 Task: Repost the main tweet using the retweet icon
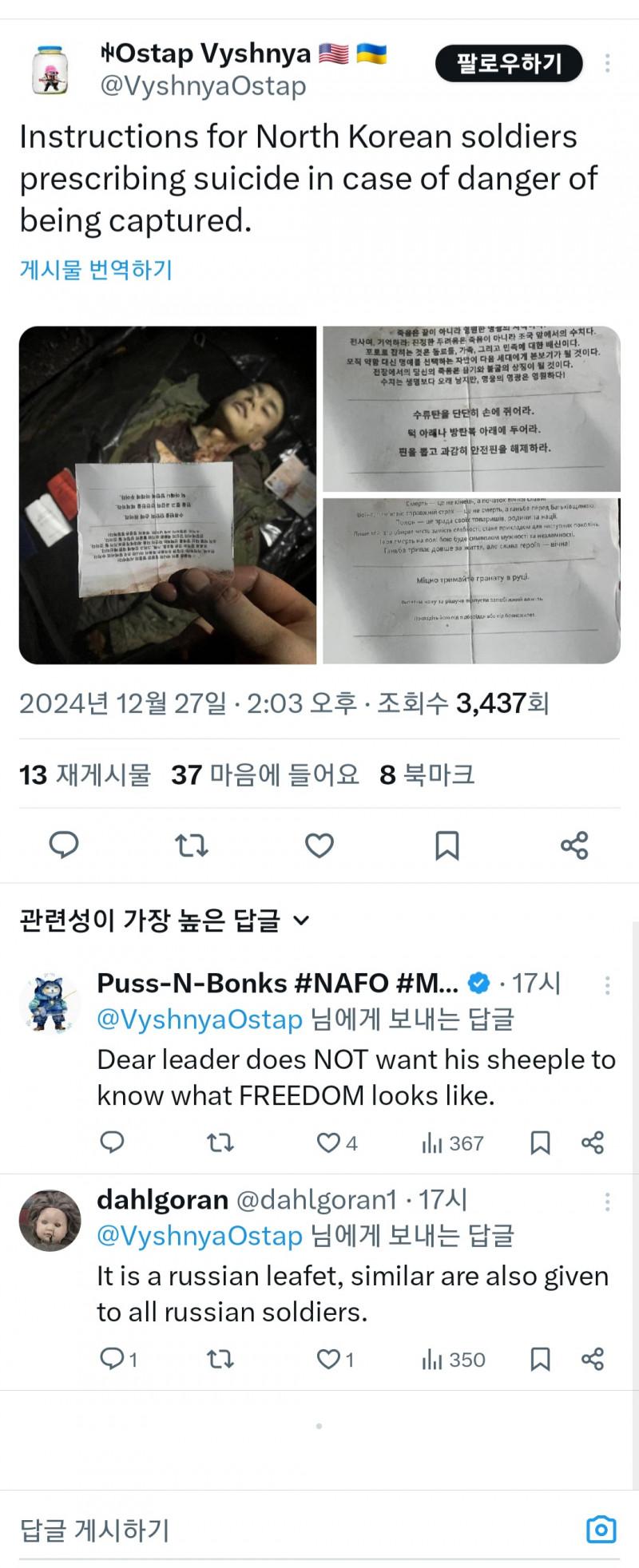[192, 845]
